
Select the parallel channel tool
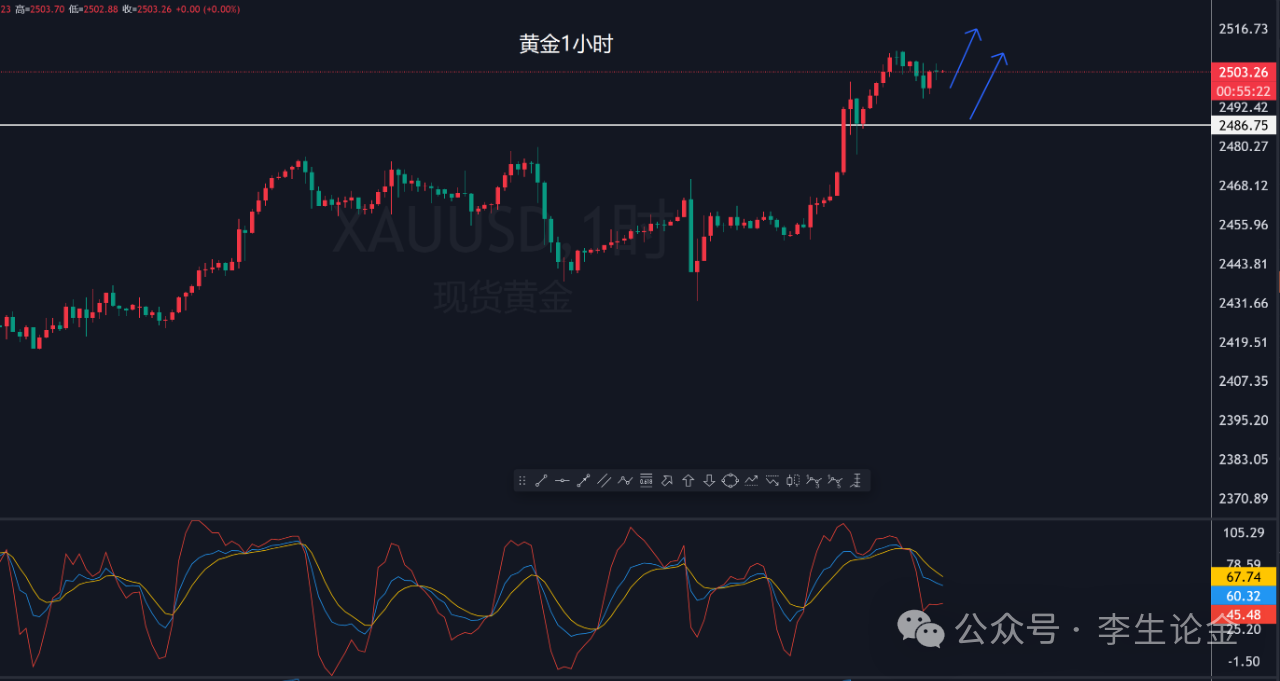pyautogui.click(x=604, y=480)
